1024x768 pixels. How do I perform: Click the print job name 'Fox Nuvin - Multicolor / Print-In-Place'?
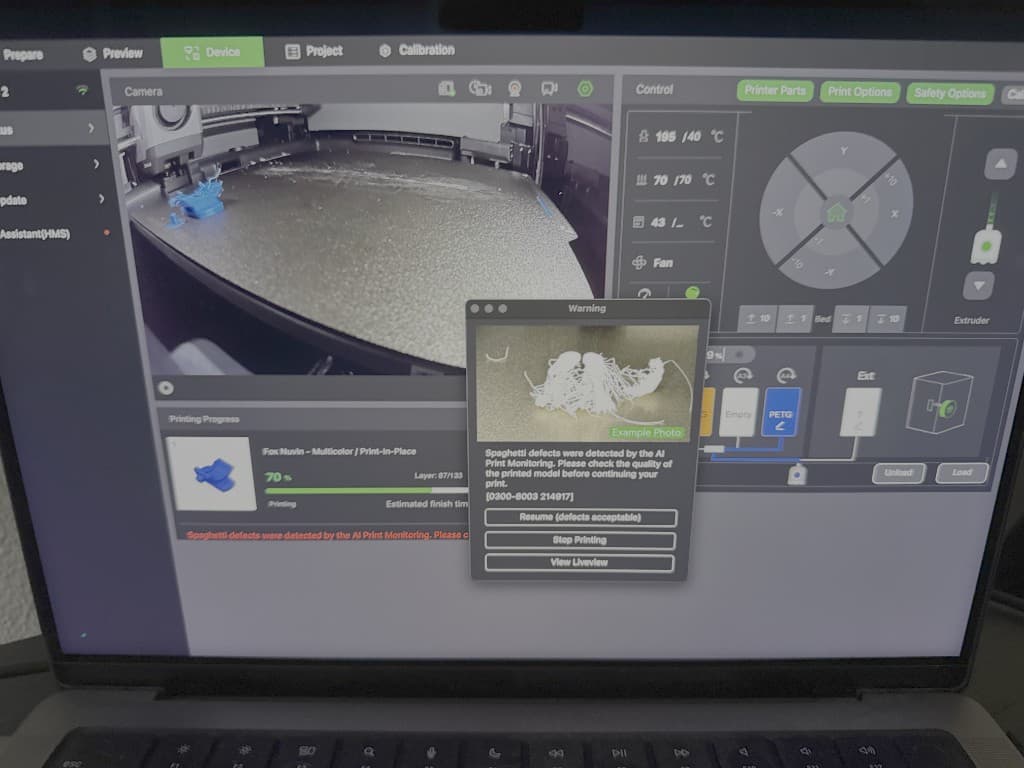click(x=339, y=451)
